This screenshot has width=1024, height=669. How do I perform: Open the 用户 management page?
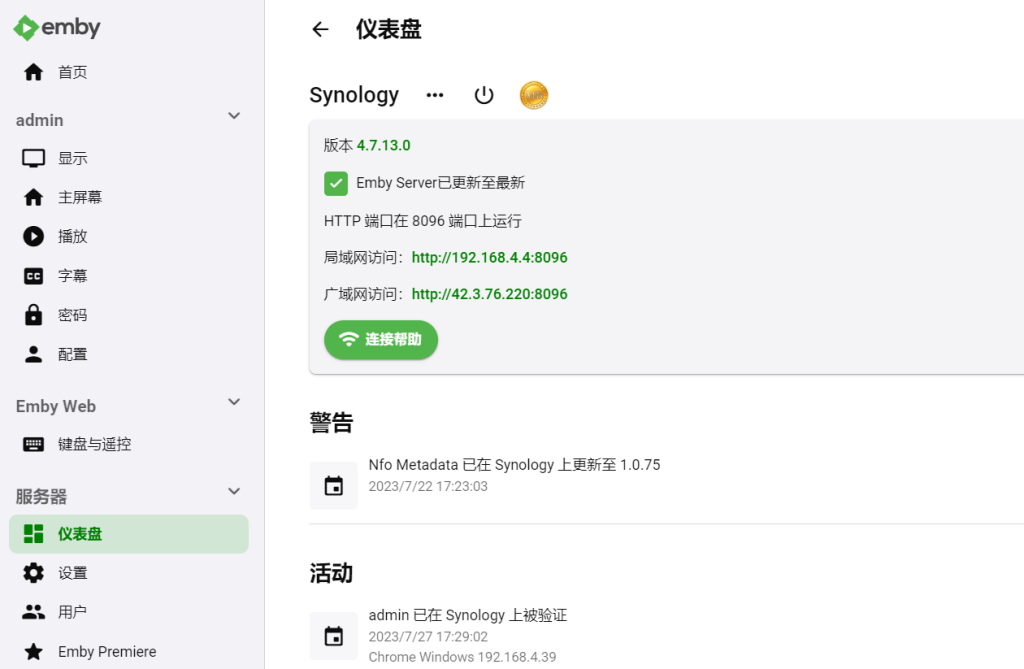pyautogui.click(x=129, y=612)
